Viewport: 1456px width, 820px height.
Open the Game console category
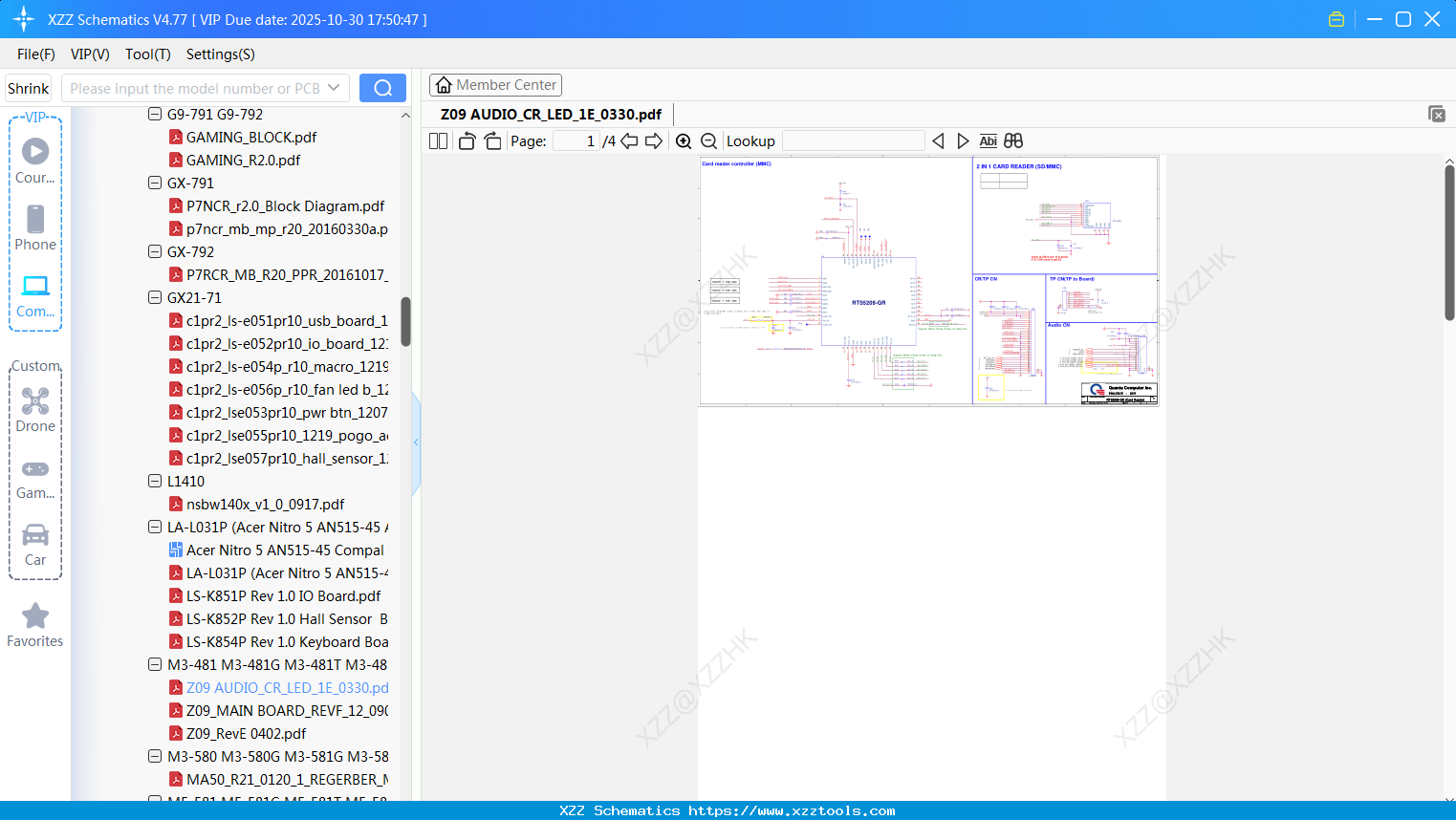pos(35,478)
